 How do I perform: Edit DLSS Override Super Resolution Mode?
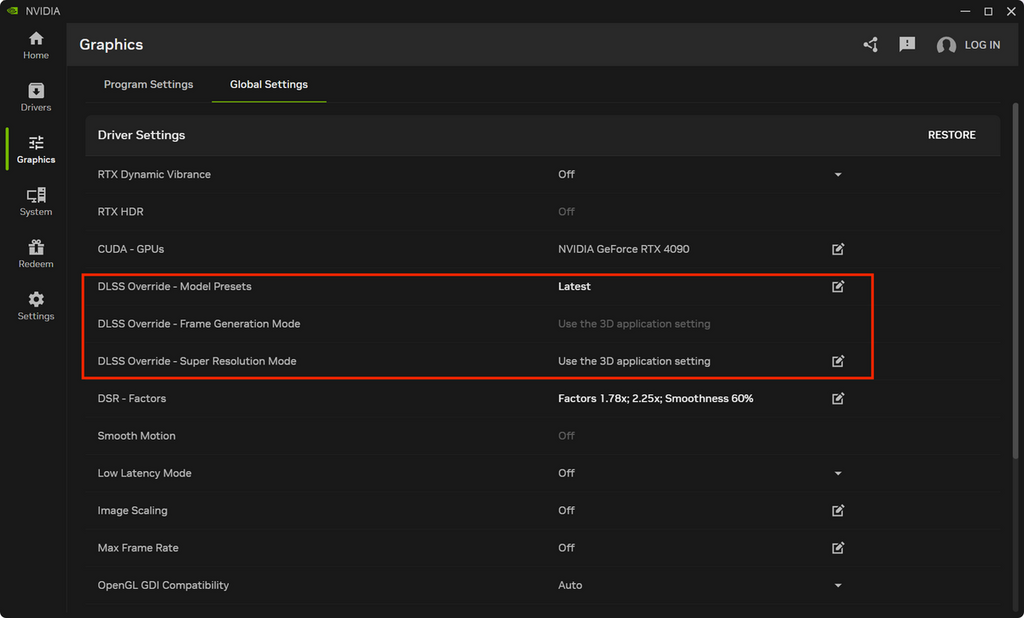838,361
